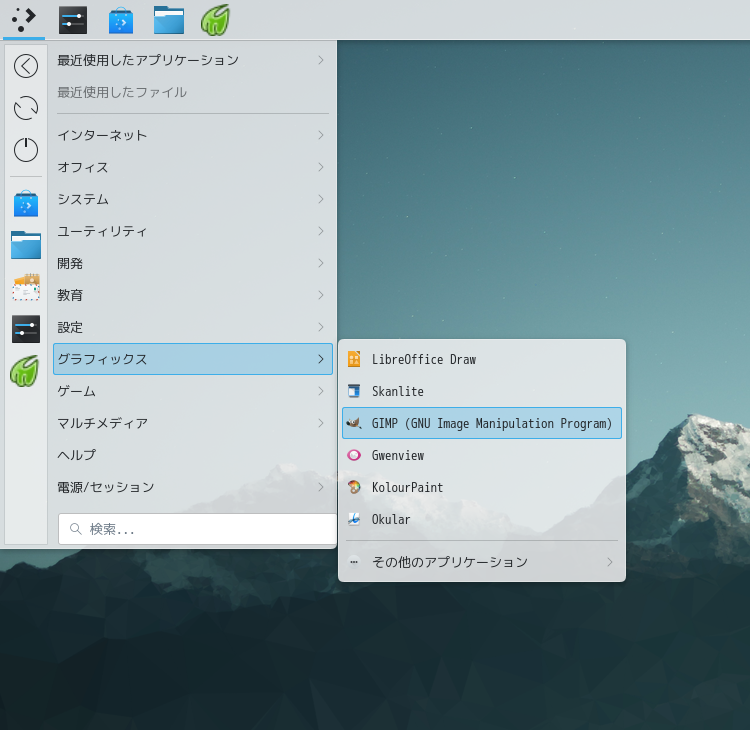Launch Discover store from the top panel
This screenshot has width=750, height=730.
pyautogui.click(x=121, y=20)
